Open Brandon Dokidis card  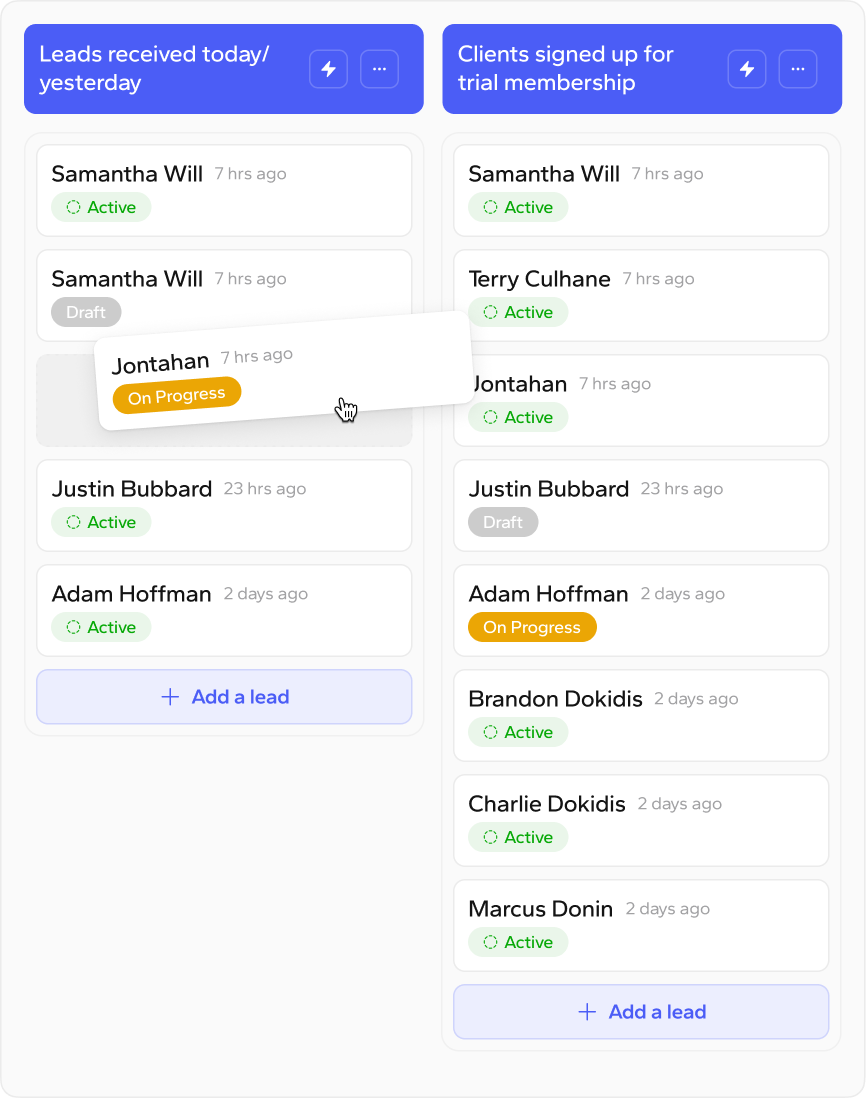pyautogui.click(x=641, y=716)
